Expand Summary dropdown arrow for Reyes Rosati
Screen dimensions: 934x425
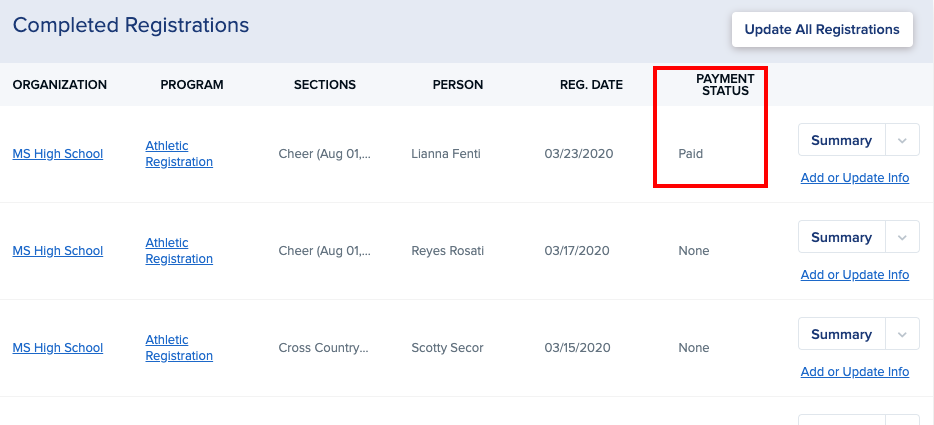pyautogui.click(x=902, y=238)
